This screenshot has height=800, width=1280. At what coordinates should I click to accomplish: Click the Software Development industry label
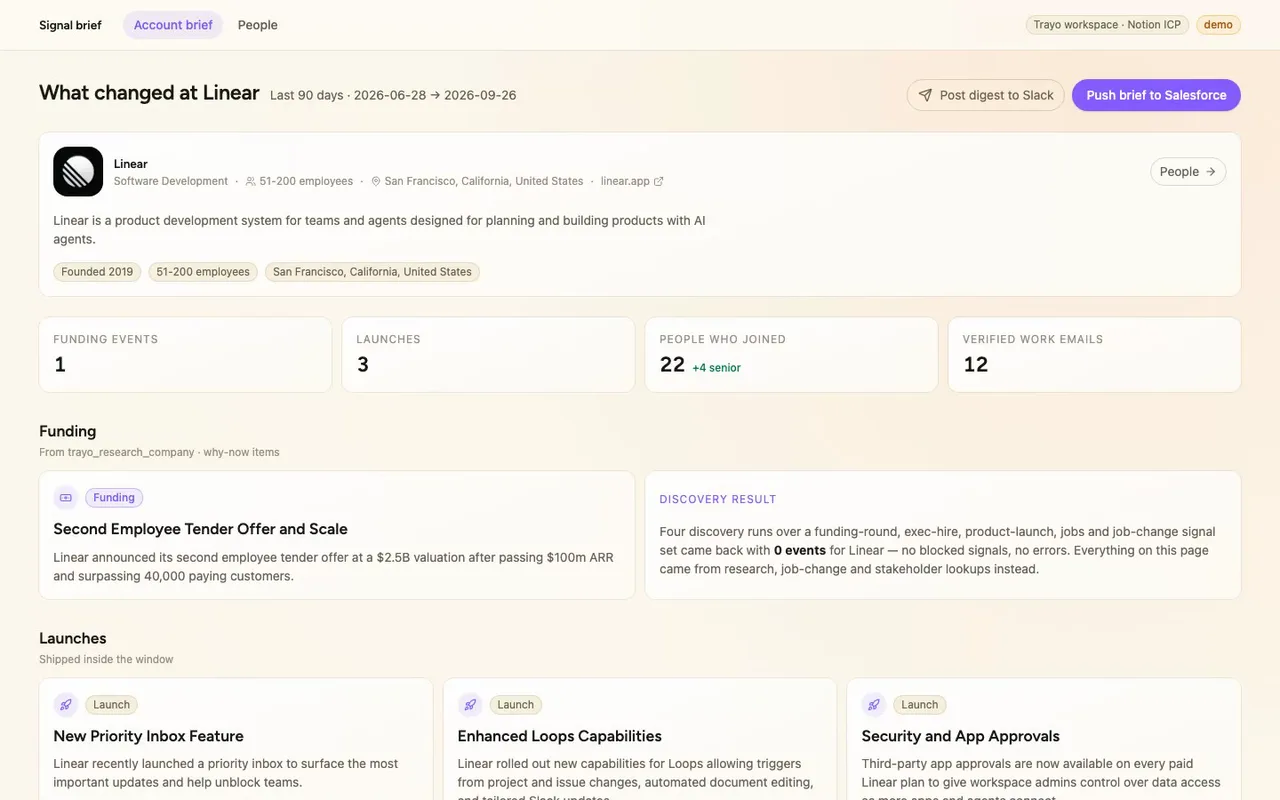(x=171, y=181)
